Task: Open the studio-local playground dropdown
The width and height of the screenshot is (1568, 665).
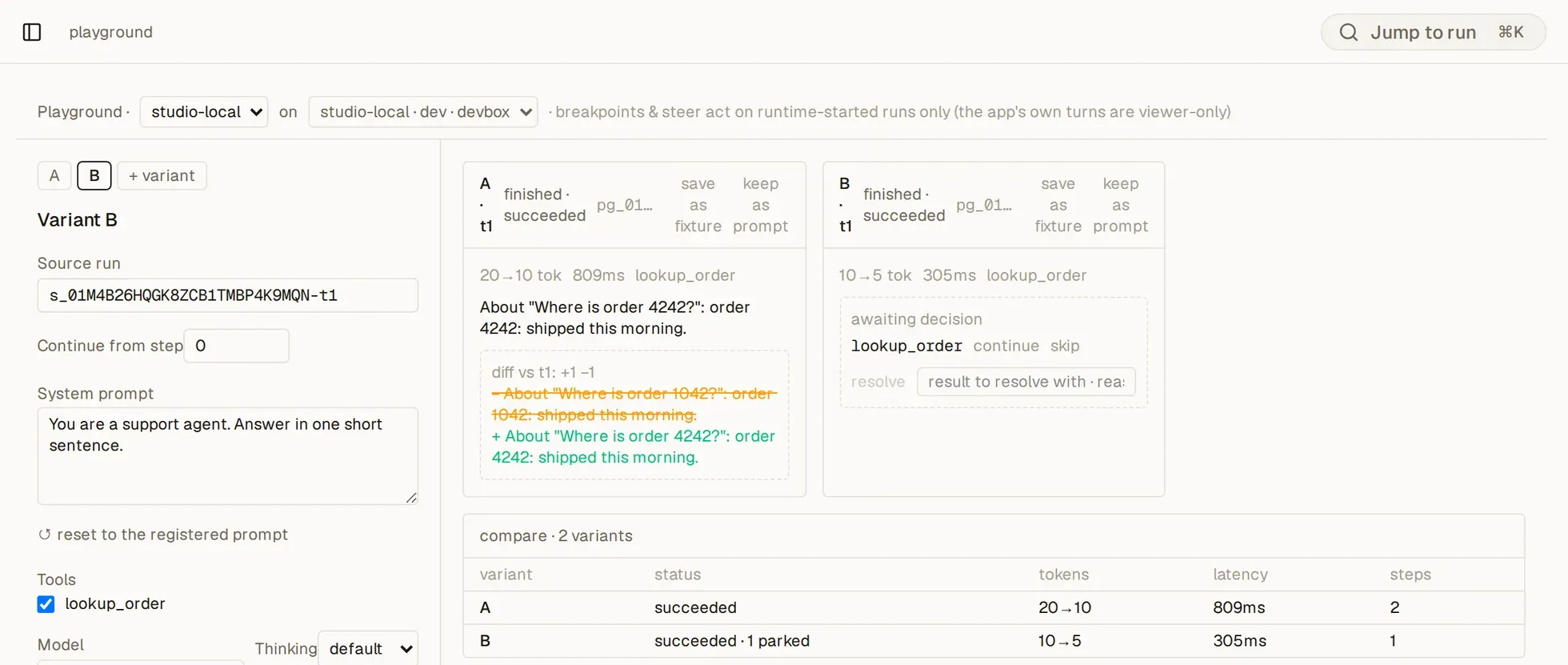Action: [x=204, y=112]
